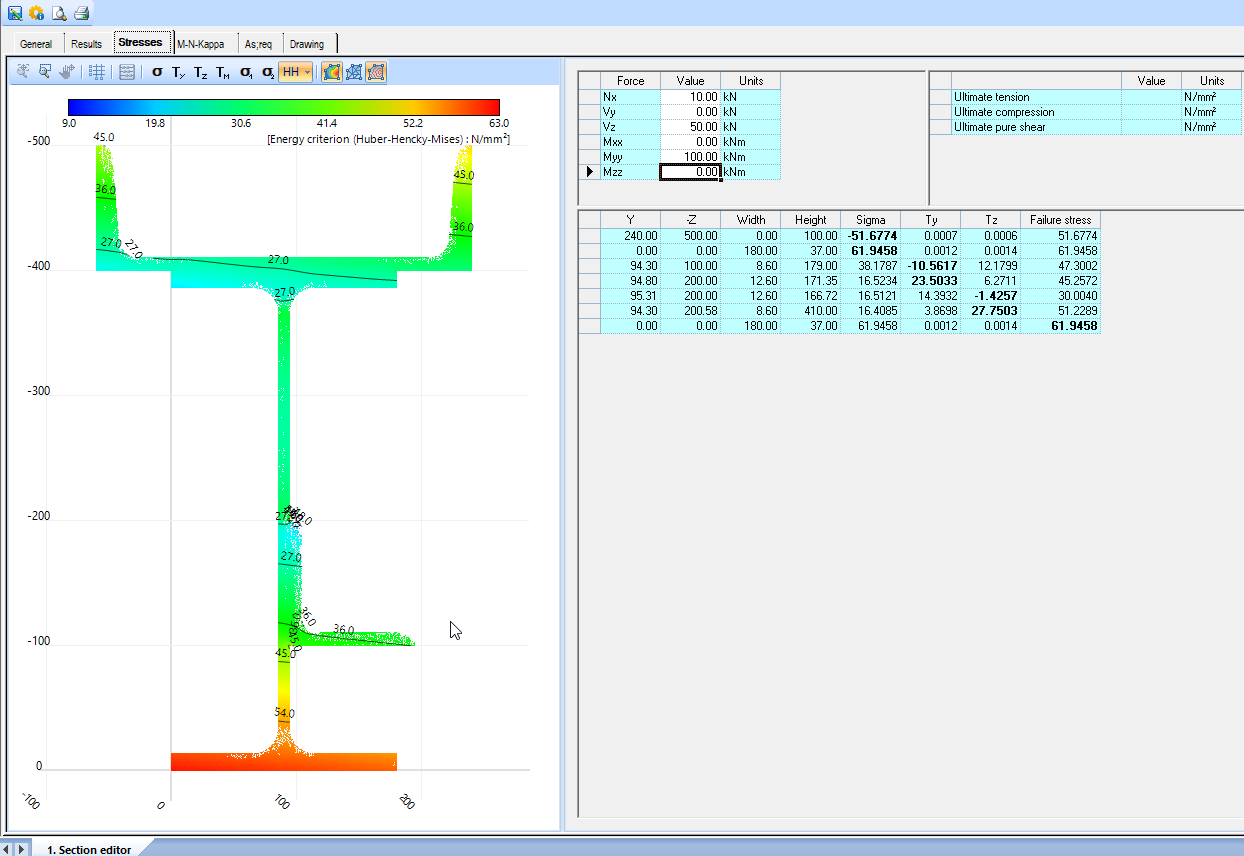Click the Ultimate tension value cell

pyautogui.click(x=1151, y=97)
